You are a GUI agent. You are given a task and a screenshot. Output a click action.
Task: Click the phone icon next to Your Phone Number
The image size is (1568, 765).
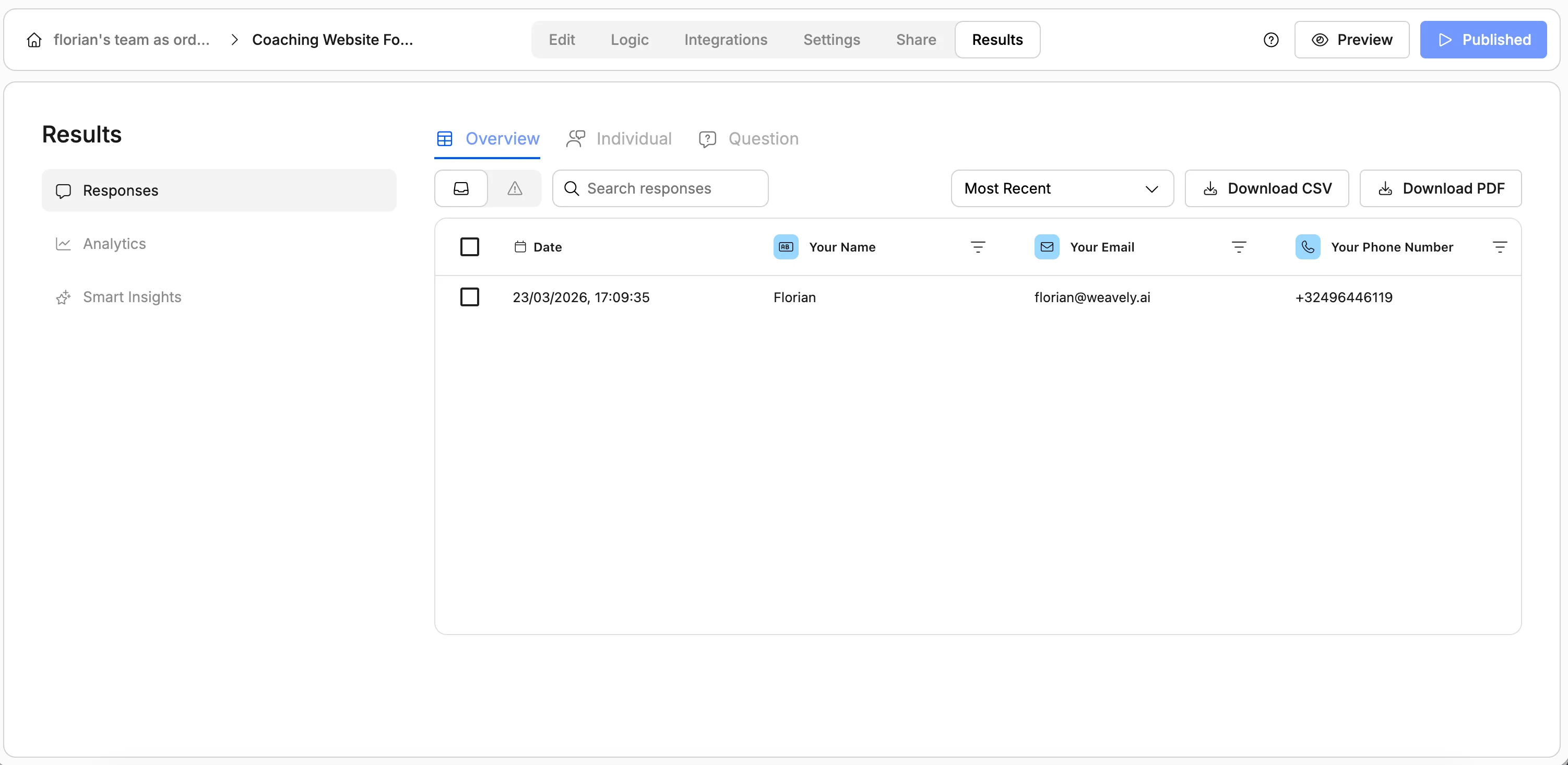[x=1308, y=246]
